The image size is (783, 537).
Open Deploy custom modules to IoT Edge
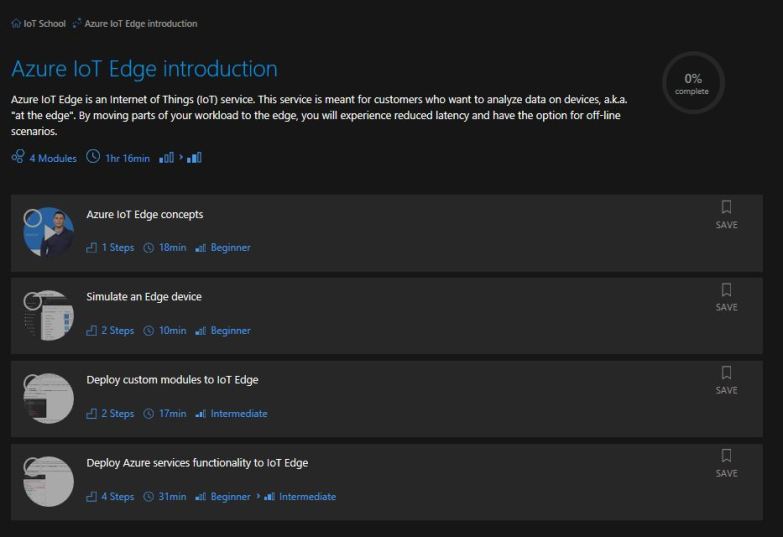pyautogui.click(x=172, y=380)
